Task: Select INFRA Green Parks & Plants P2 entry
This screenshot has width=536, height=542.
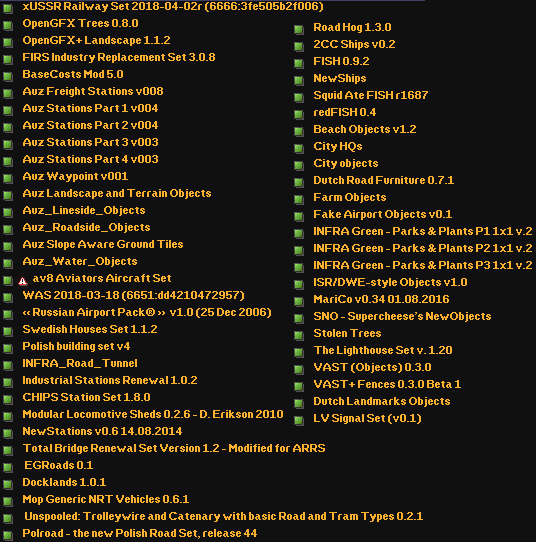Action: click(x=423, y=248)
